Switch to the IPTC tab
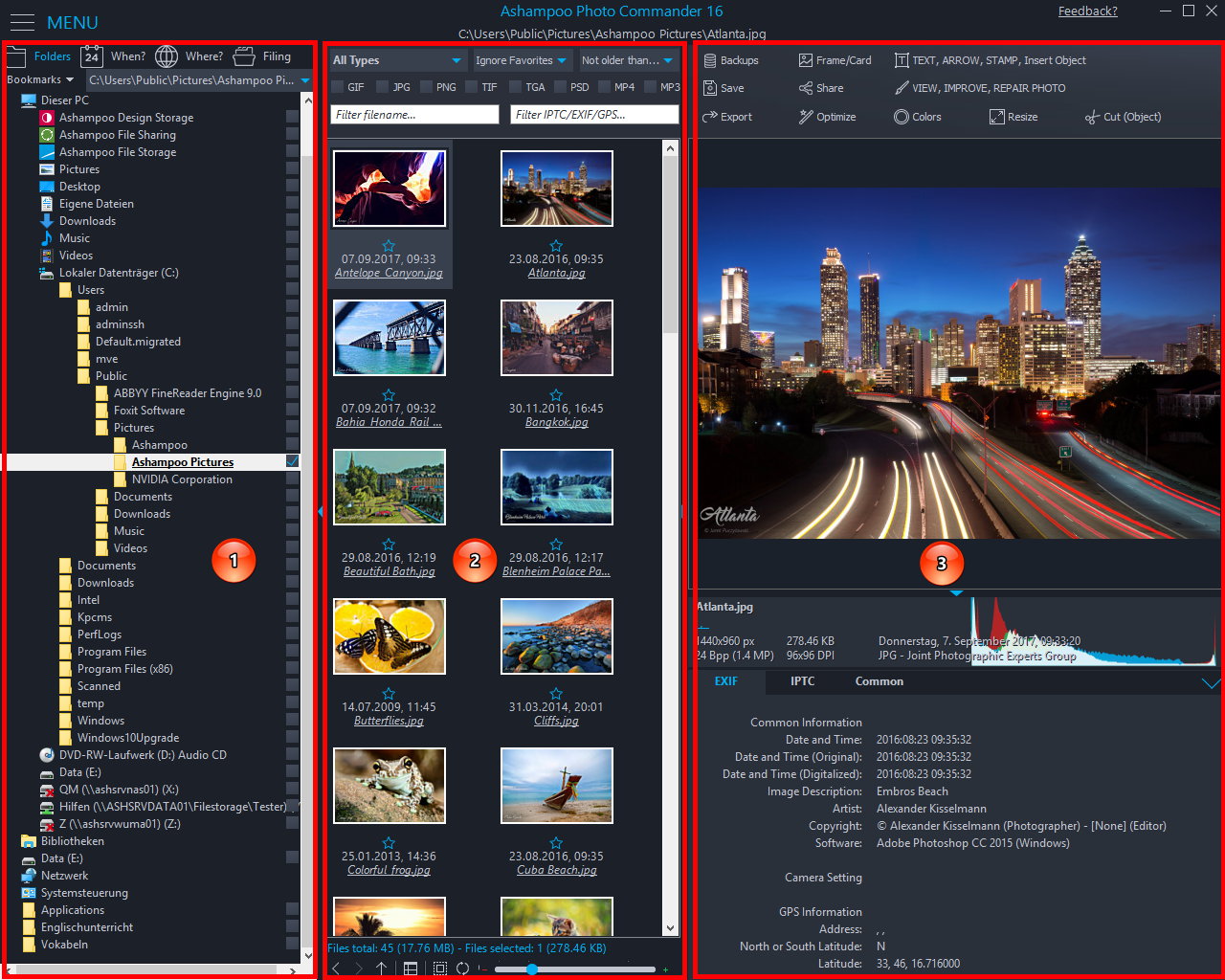 [802, 681]
